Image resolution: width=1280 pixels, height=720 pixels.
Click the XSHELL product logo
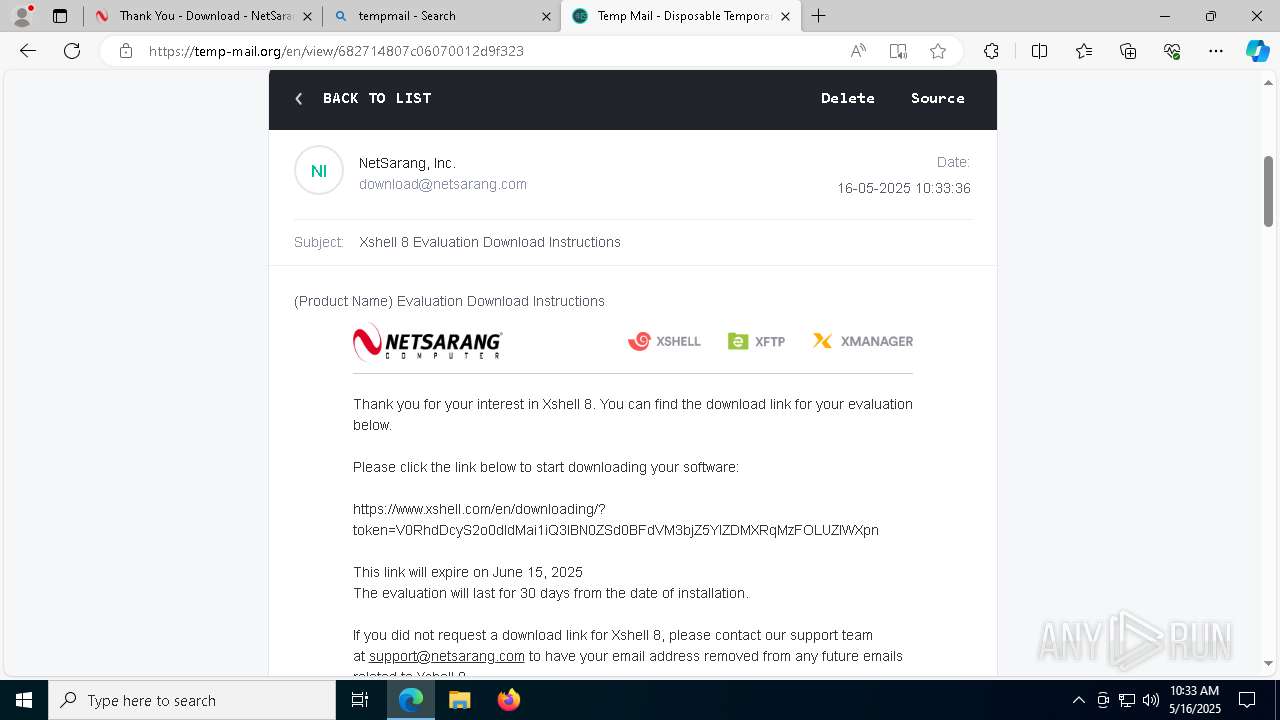pyautogui.click(x=664, y=341)
